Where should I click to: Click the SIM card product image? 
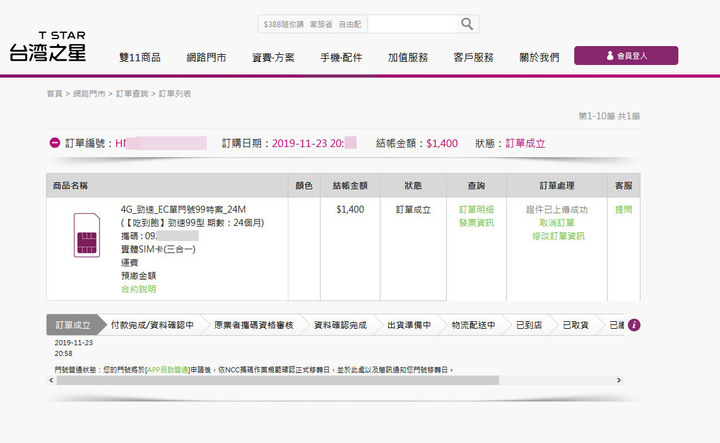click(87, 235)
